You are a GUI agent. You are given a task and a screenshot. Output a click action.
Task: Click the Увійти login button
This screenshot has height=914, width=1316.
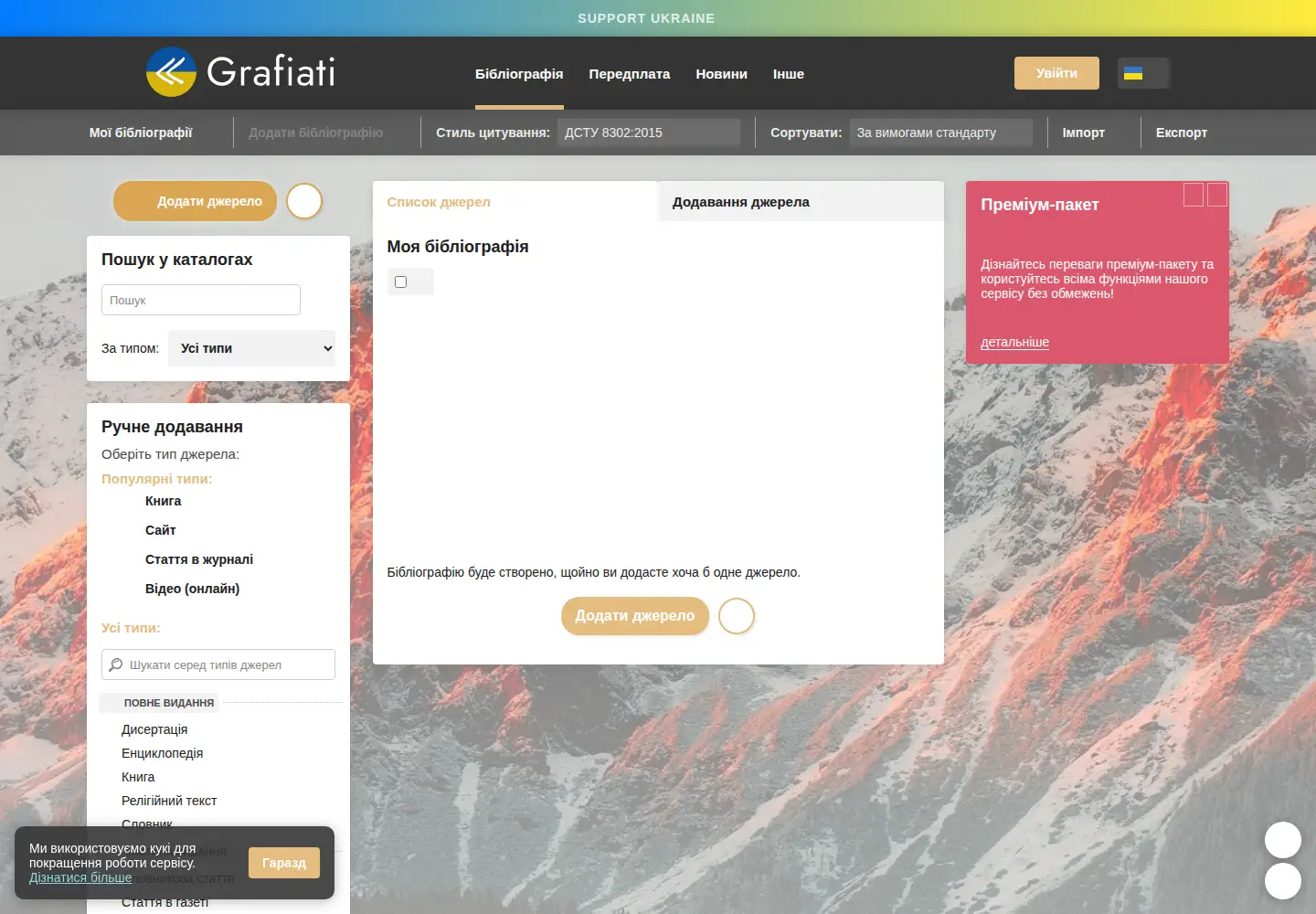point(1056,73)
